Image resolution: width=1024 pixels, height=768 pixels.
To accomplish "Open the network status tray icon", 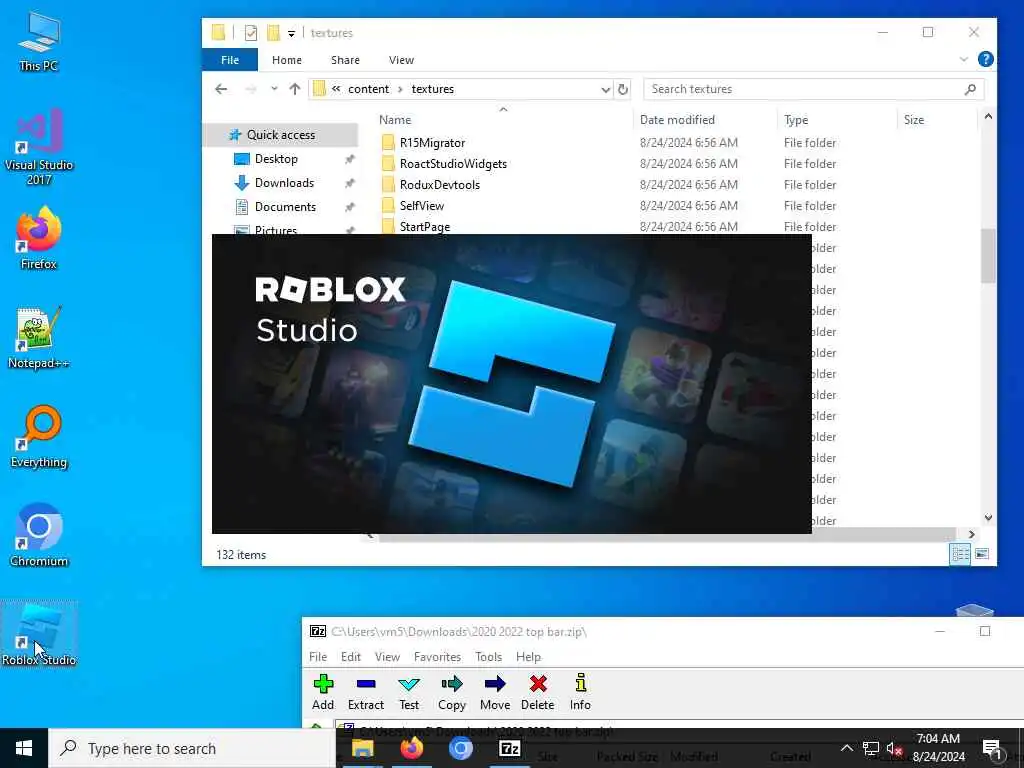I will point(870,748).
